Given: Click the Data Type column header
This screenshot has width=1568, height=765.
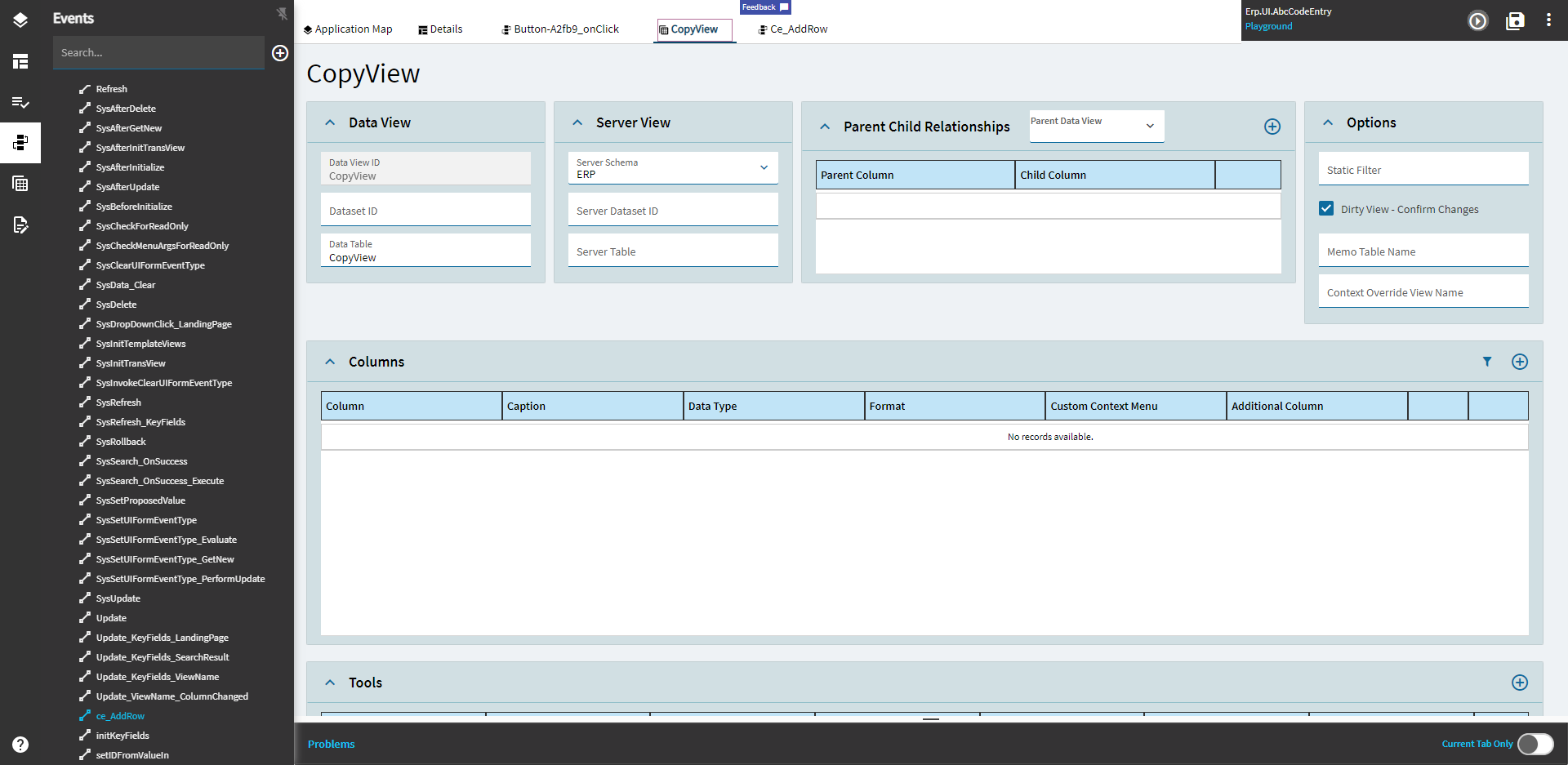Looking at the screenshot, I should pyautogui.click(x=774, y=406).
